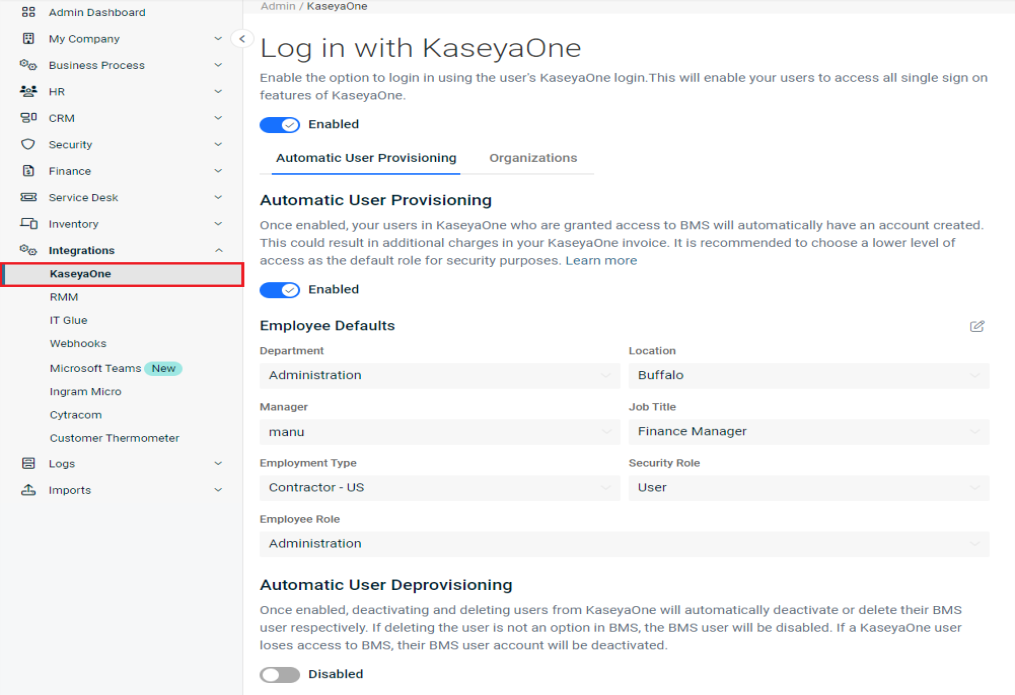This screenshot has width=1015, height=695.
Task: Open the Job Title dropdown
Action: click(x=809, y=432)
